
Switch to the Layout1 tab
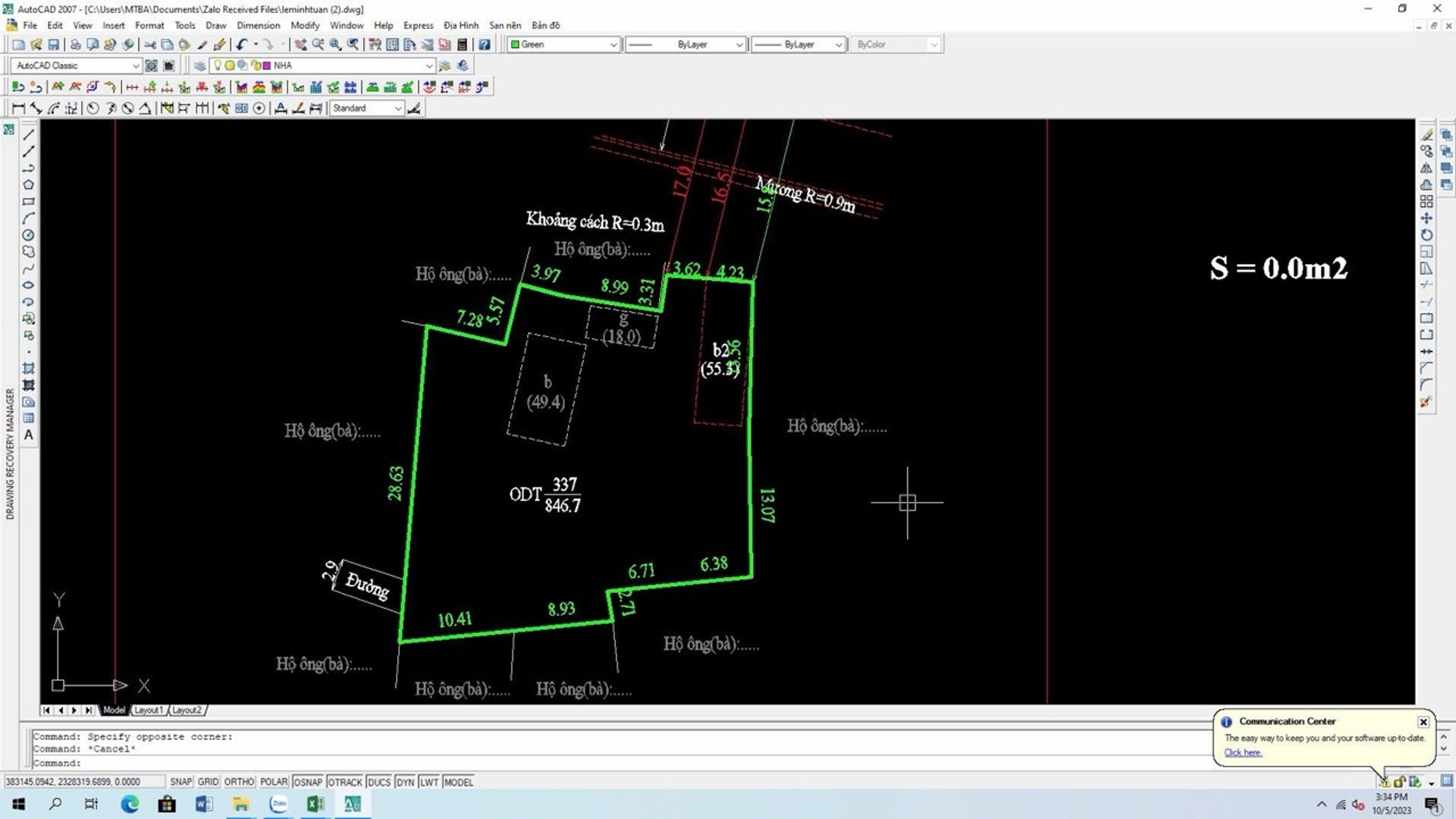149,711
